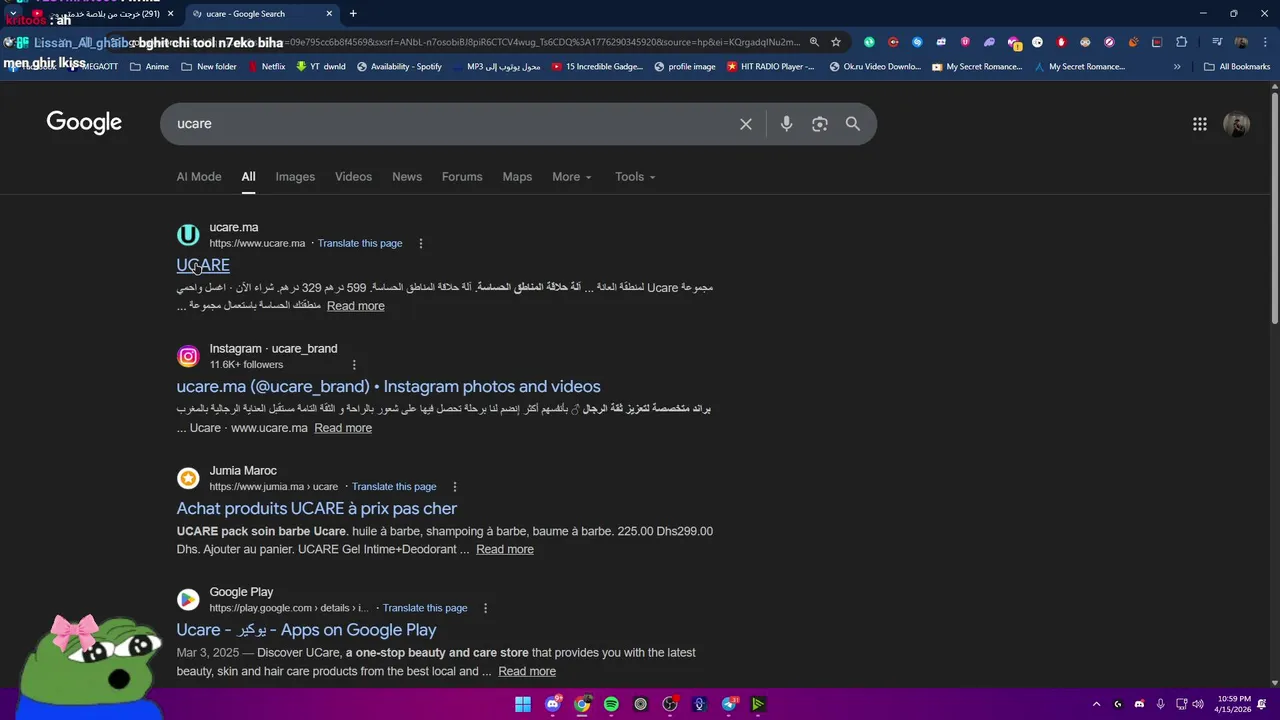Open Chrome Extensions puzzle icon
Viewport: 1280px width, 720px height.
(1181, 42)
